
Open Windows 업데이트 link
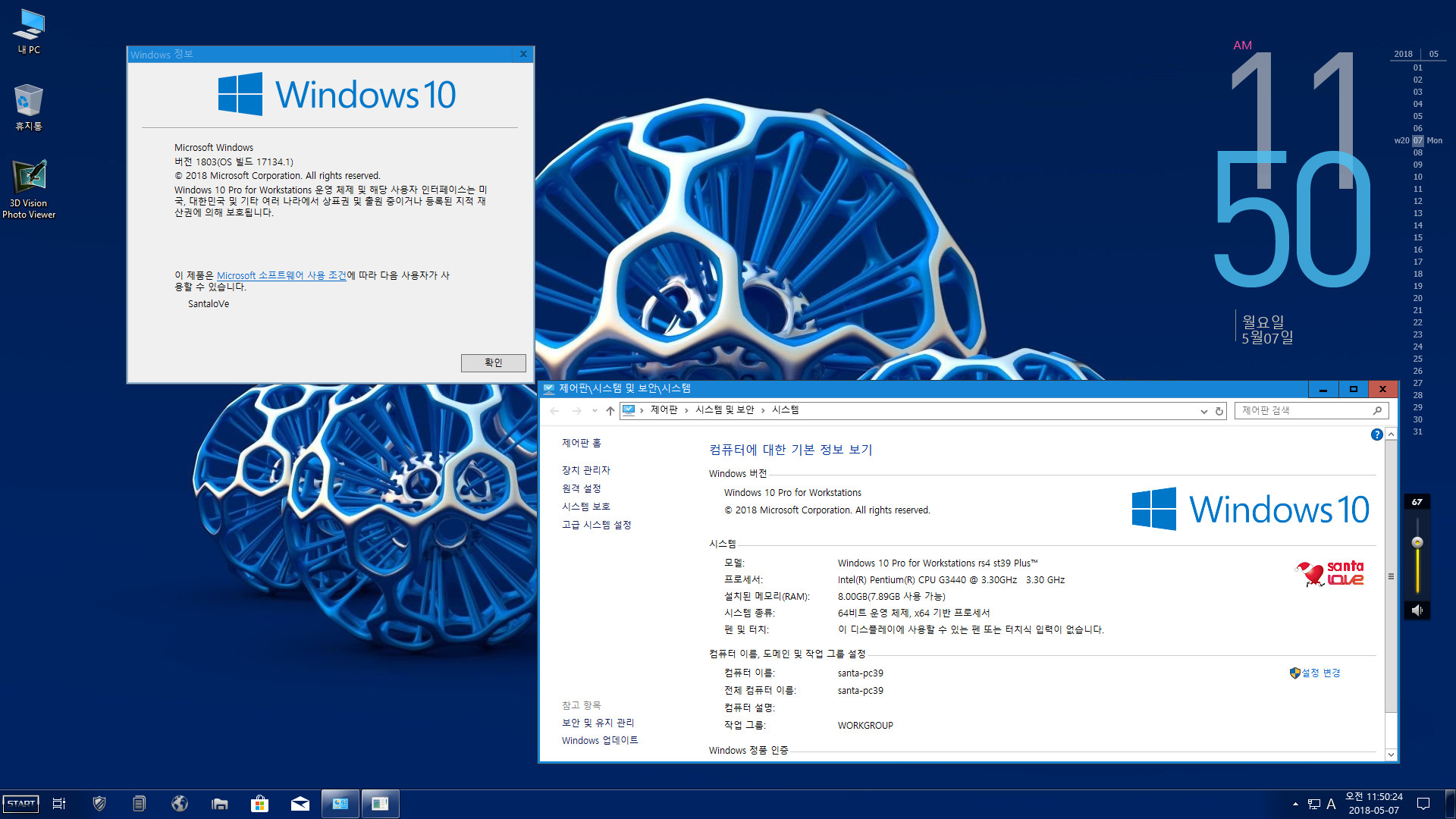coord(600,741)
